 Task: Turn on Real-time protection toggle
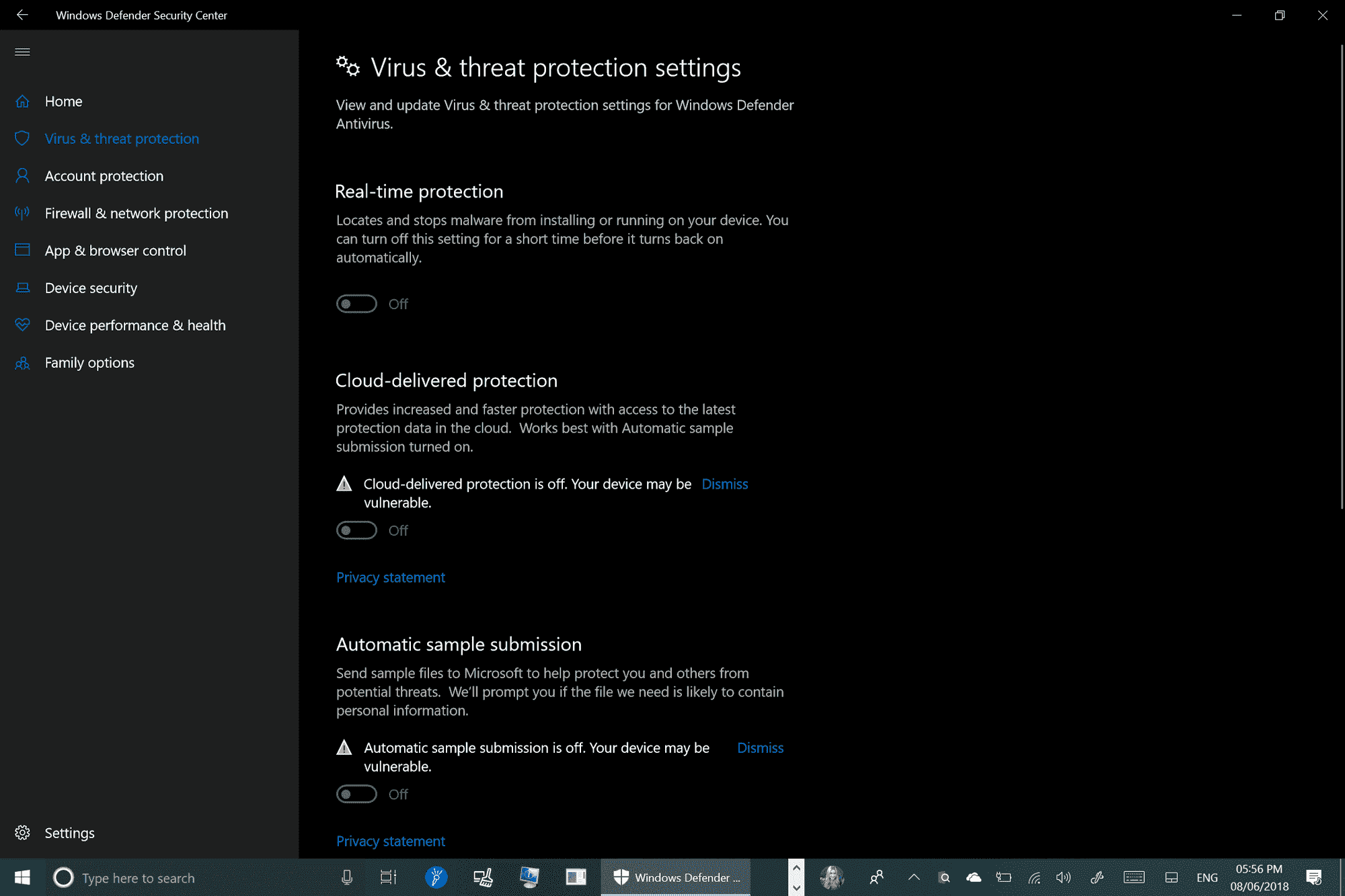point(356,304)
